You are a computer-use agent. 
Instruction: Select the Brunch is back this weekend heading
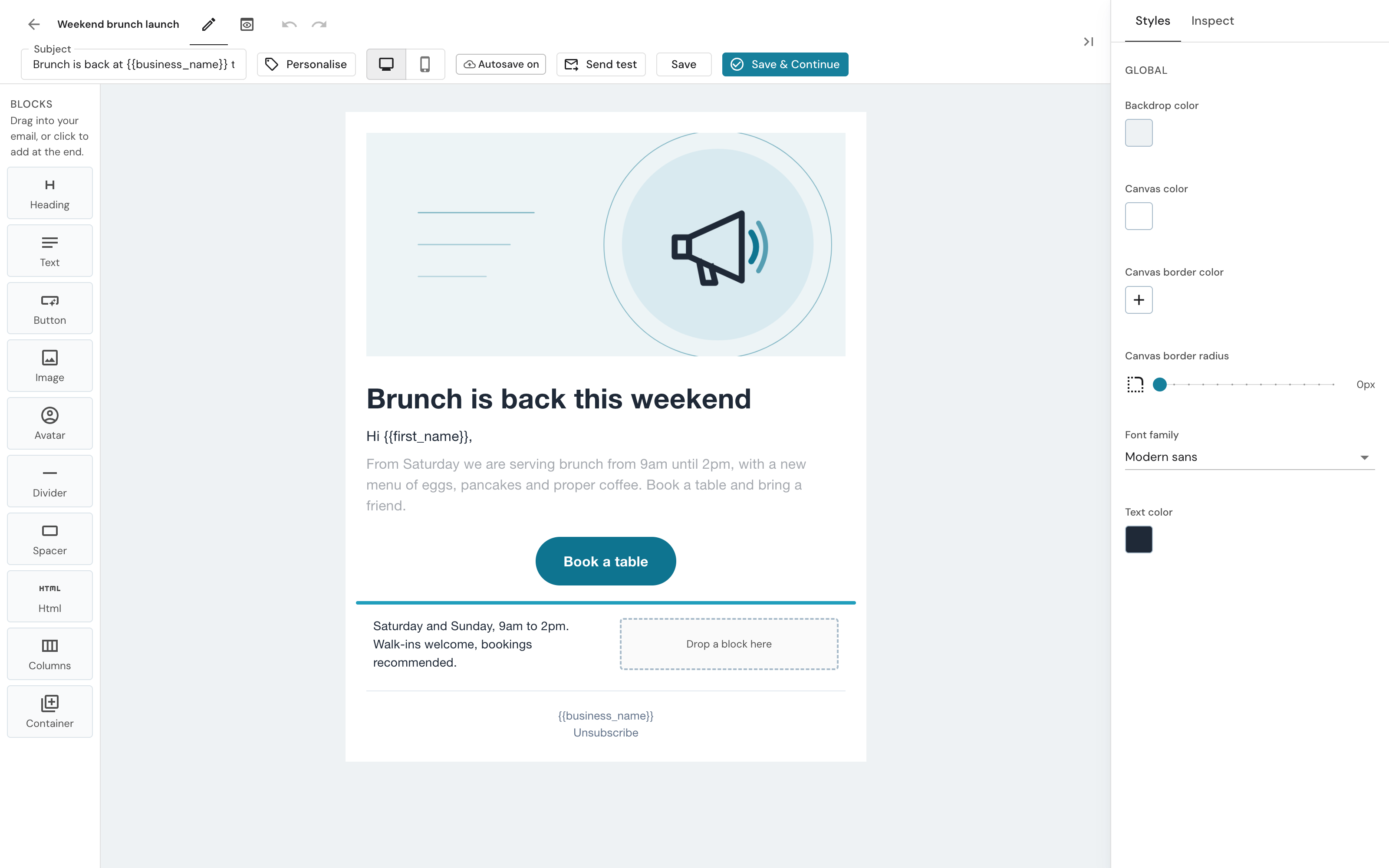click(x=559, y=398)
